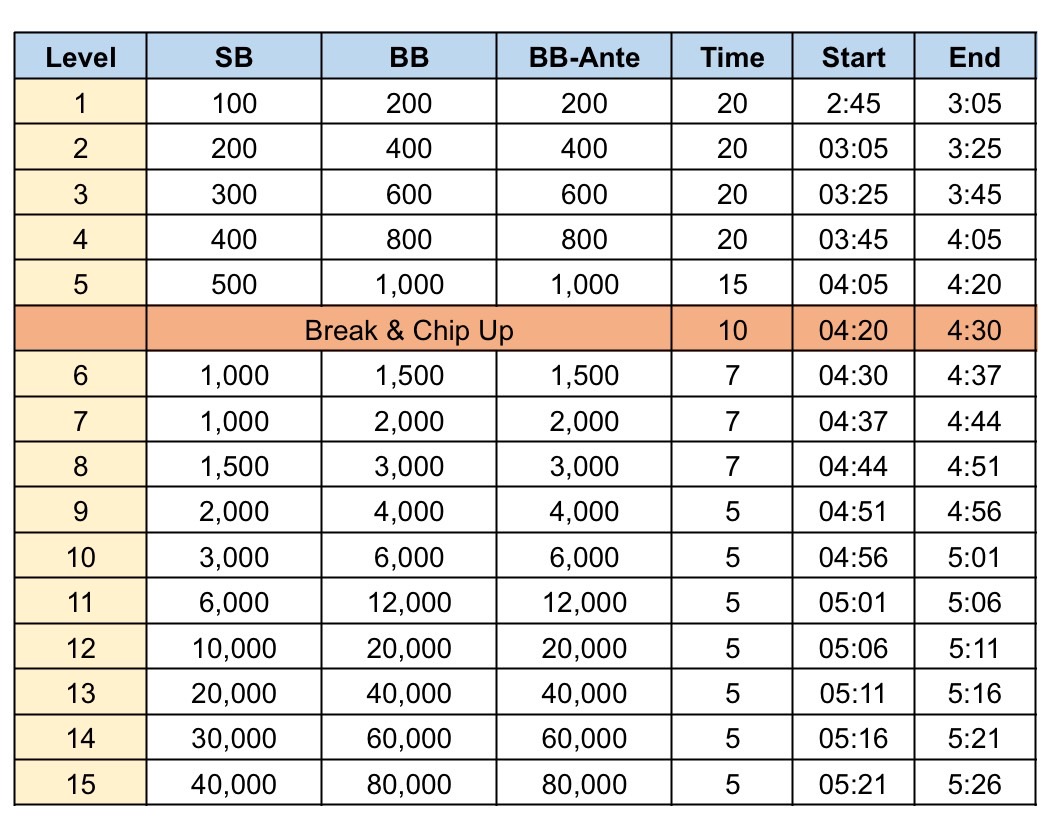This screenshot has height=822, width=1054.
Task: Click the 5:26 end time cell
Action: (974, 785)
